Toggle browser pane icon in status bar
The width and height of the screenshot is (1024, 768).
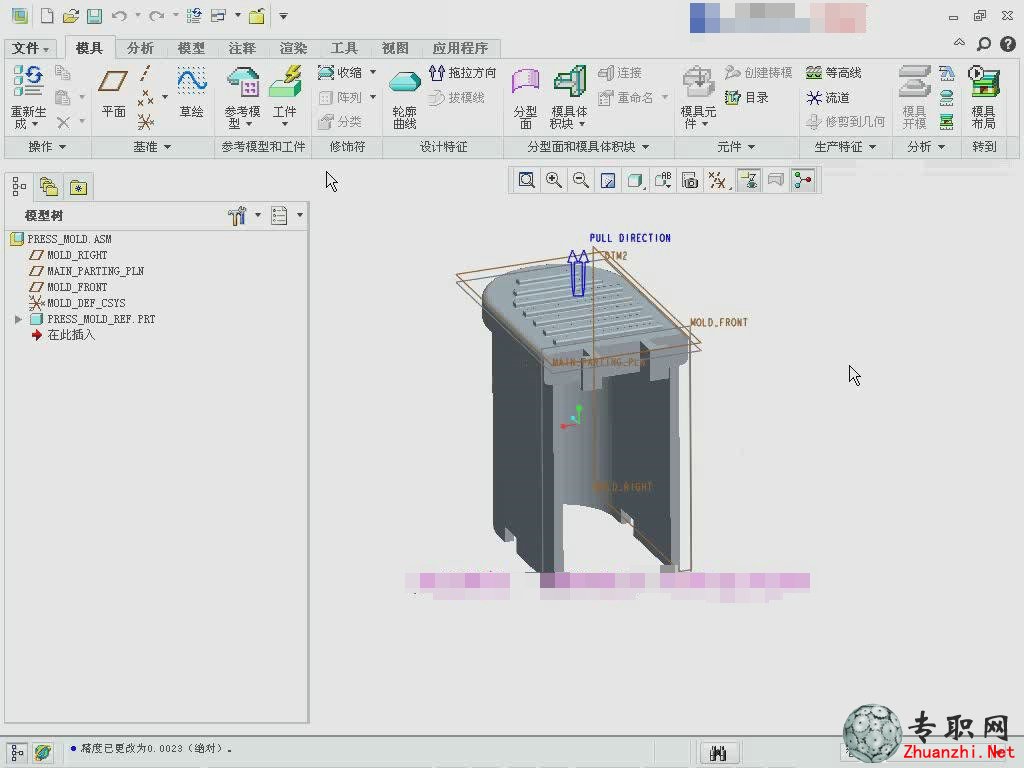tap(43, 753)
